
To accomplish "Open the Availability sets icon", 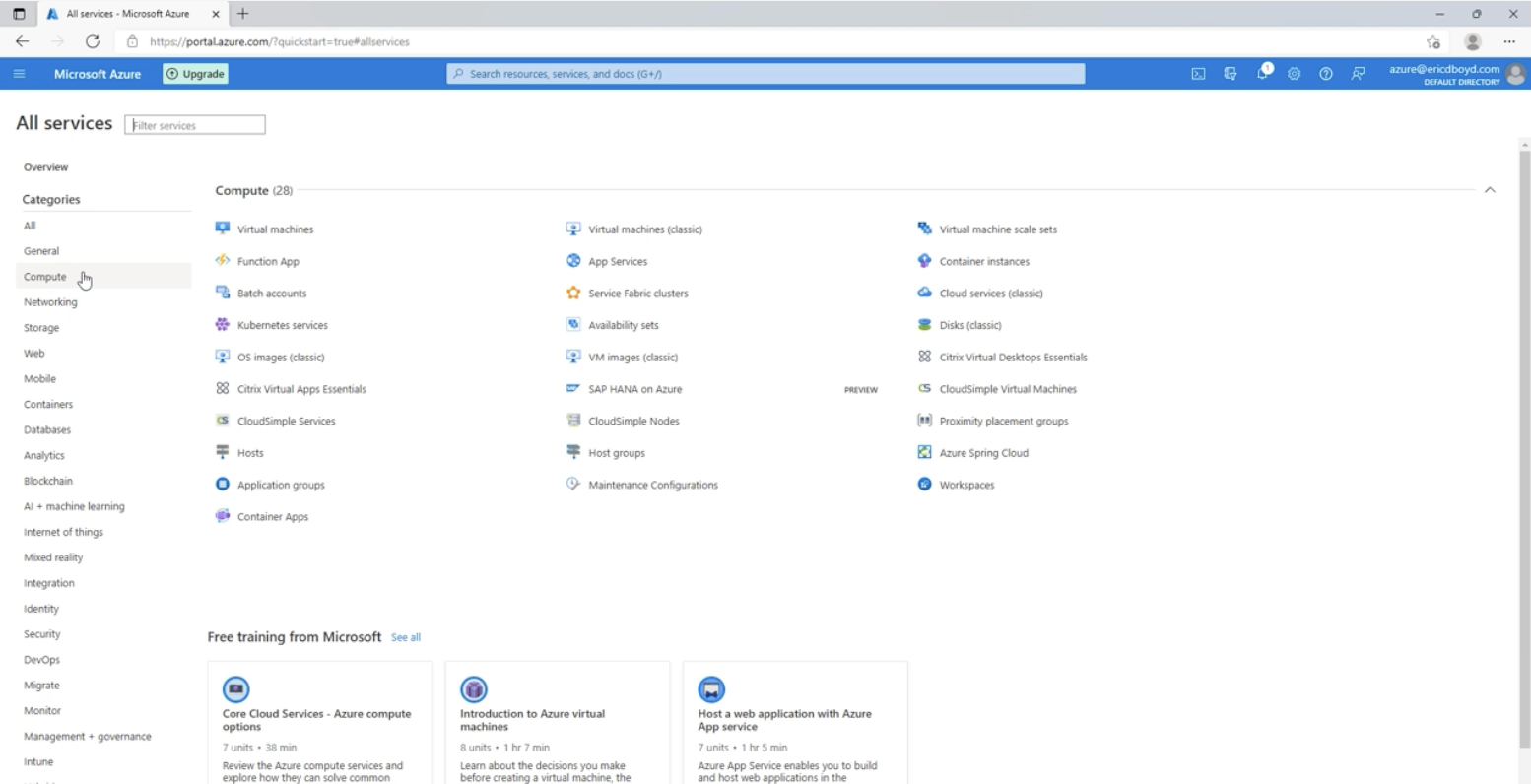I will click(x=573, y=325).
